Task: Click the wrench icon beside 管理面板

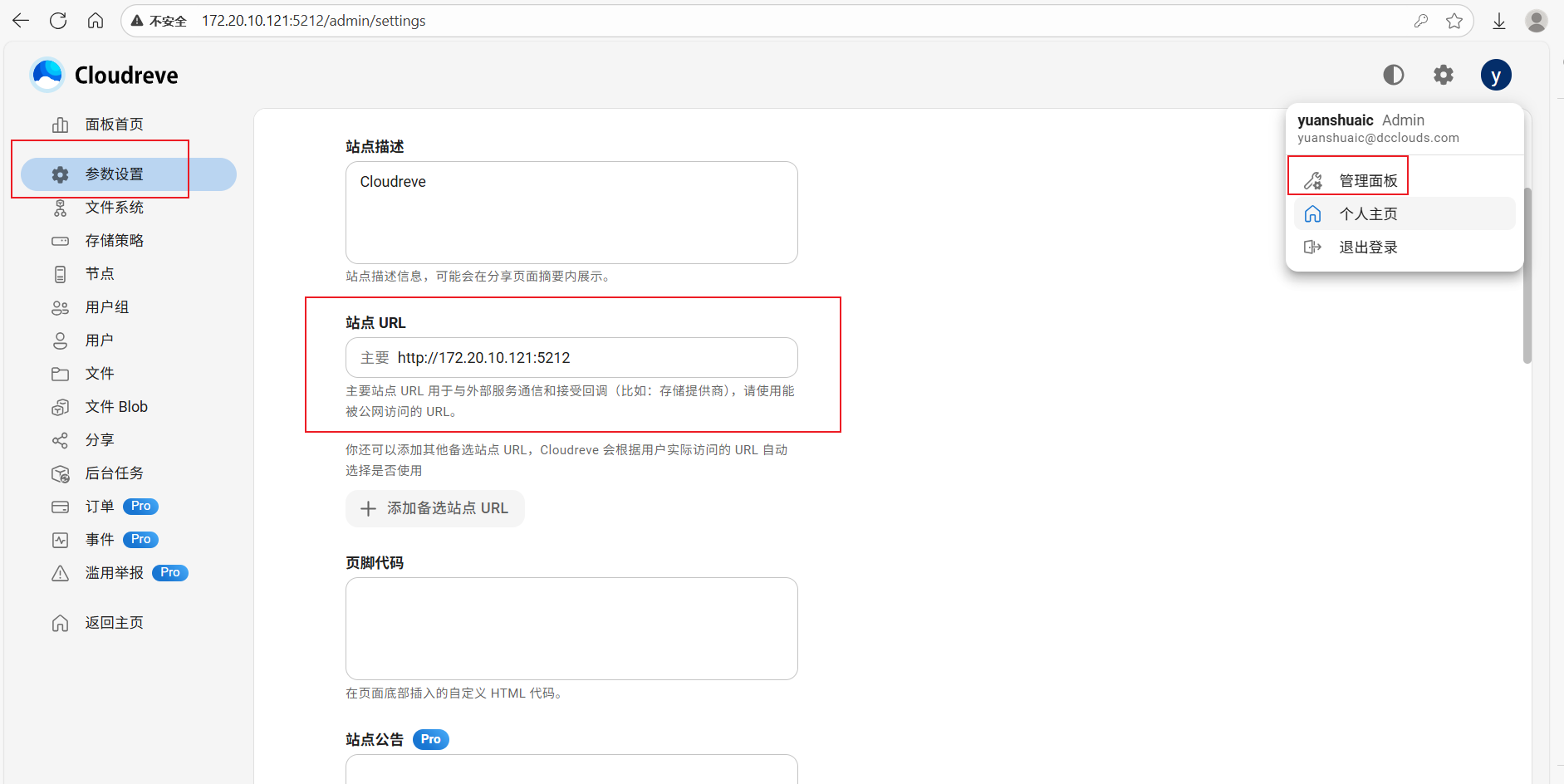Action: (x=1312, y=180)
